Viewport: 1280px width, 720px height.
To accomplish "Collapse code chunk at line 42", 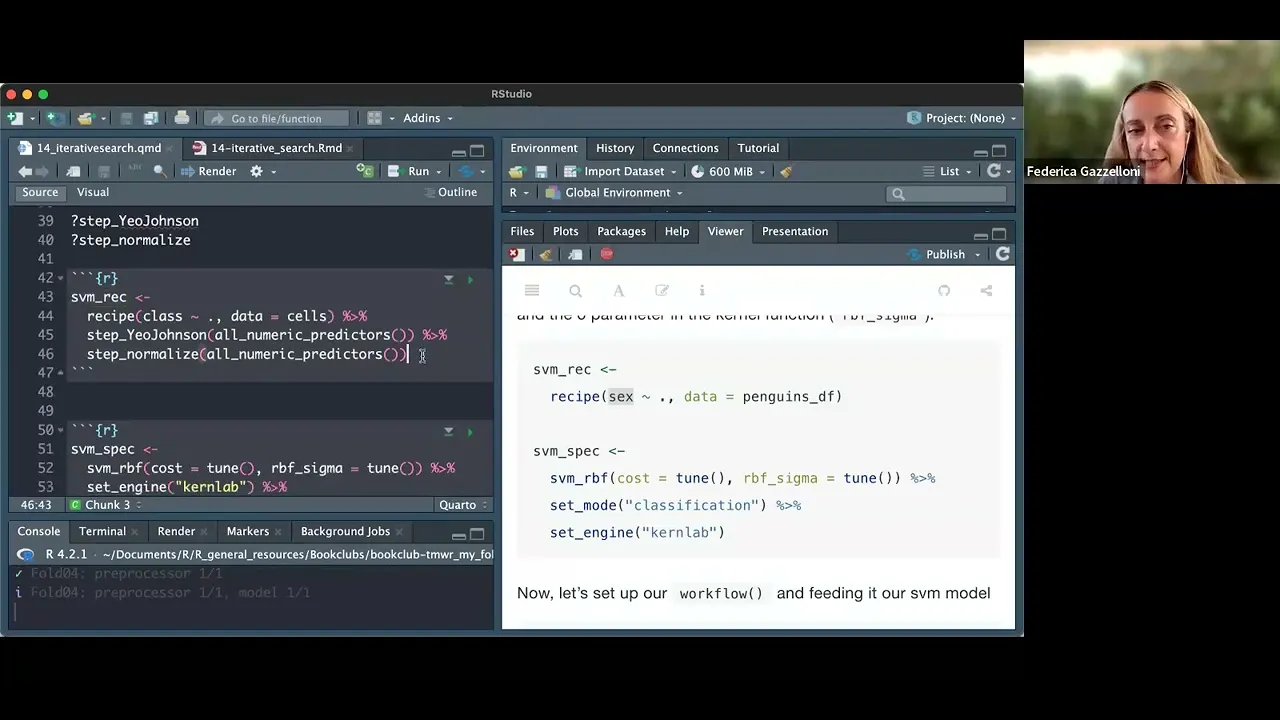I will pos(61,278).
